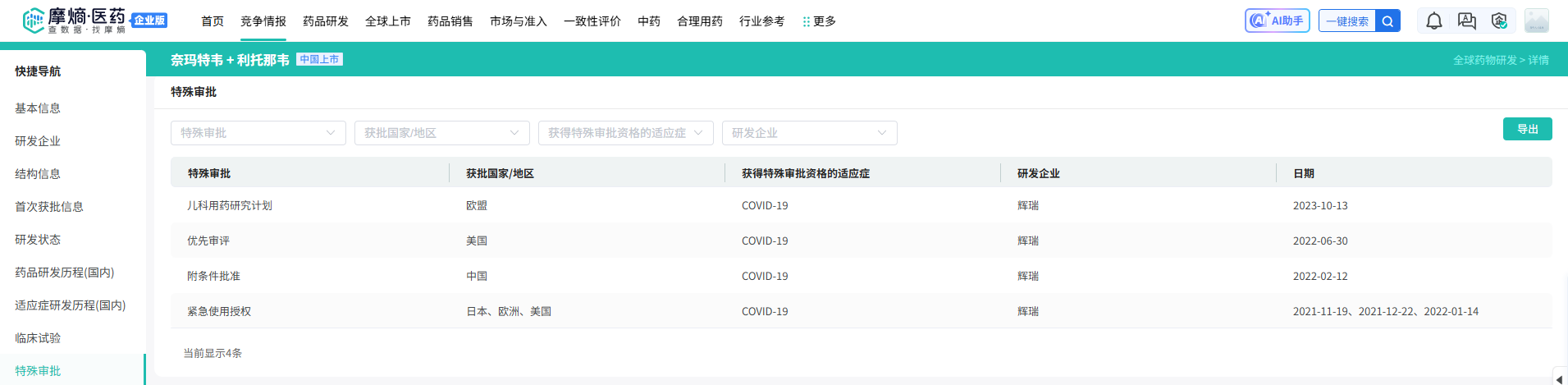Image resolution: width=1568 pixels, height=385 pixels.
Task: Click the 导出 export button
Action: click(x=1527, y=129)
